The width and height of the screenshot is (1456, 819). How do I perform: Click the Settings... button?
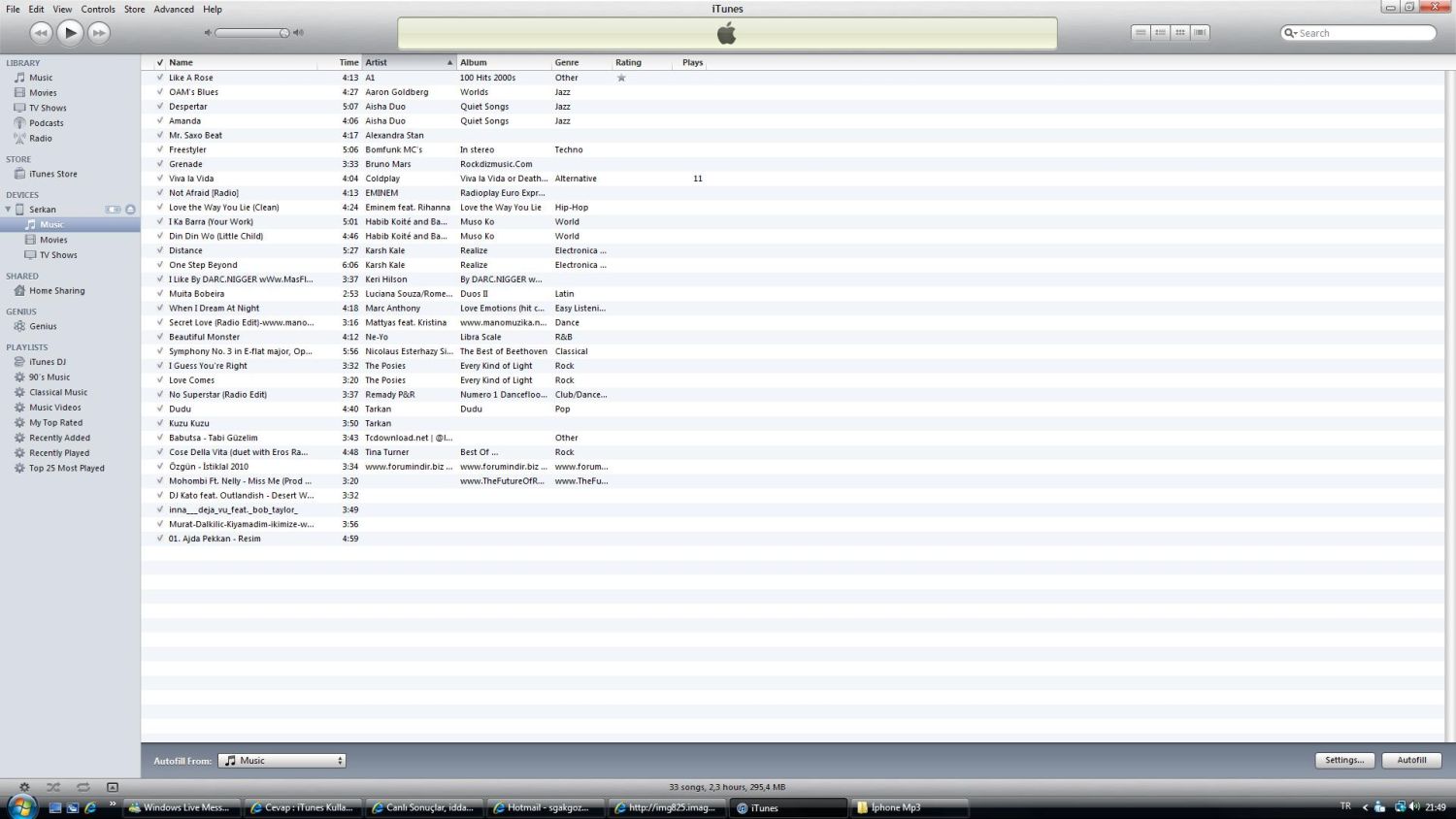point(1344,760)
